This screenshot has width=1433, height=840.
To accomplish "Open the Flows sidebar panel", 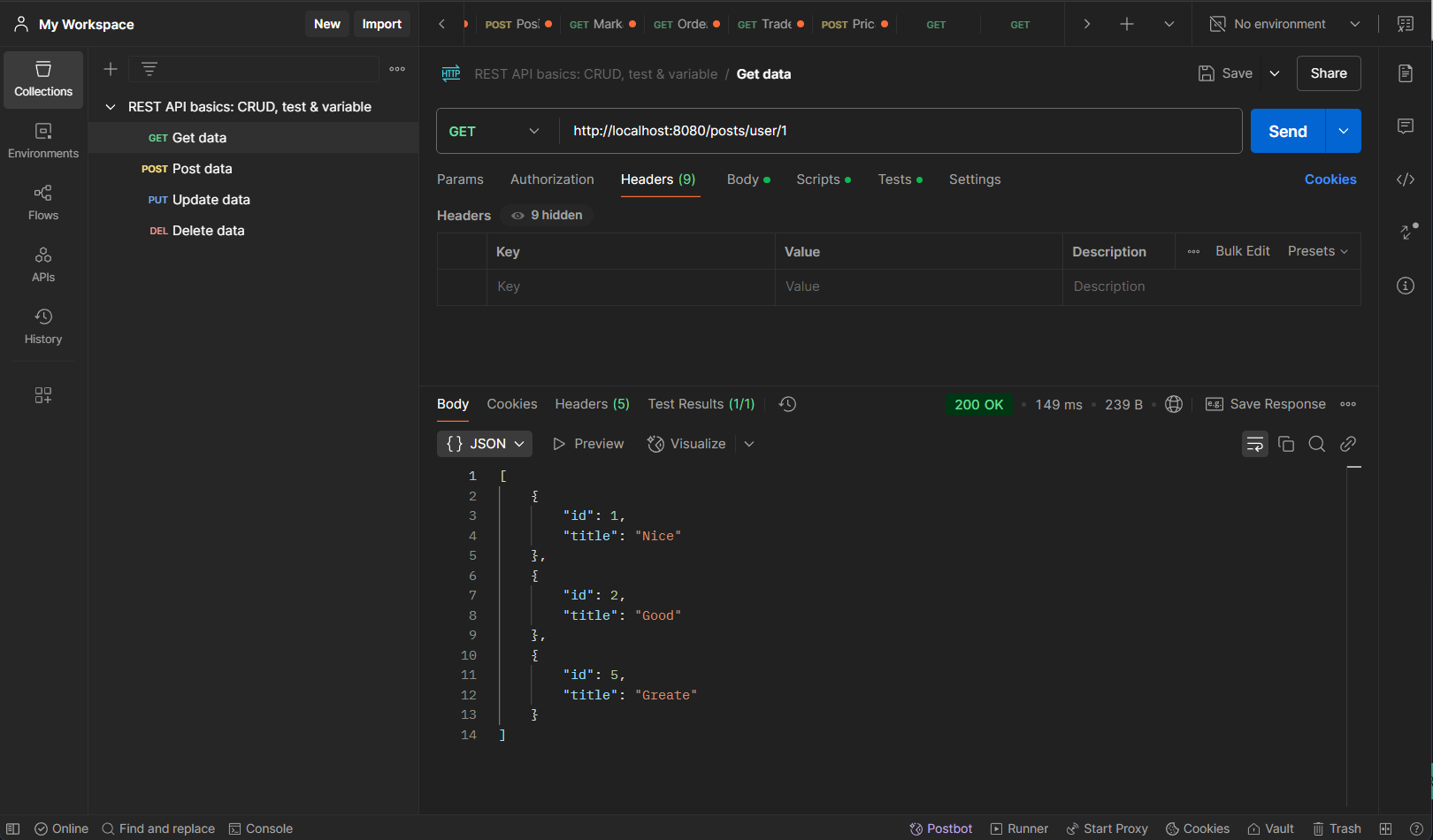I will [x=43, y=203].
